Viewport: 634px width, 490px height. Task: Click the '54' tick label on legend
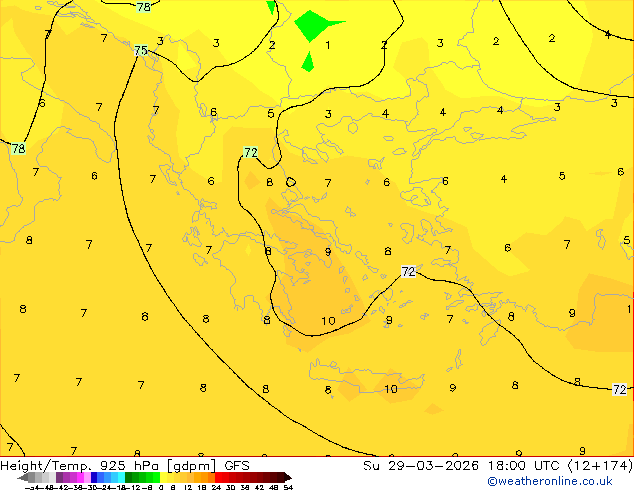[x=288, y=487]
